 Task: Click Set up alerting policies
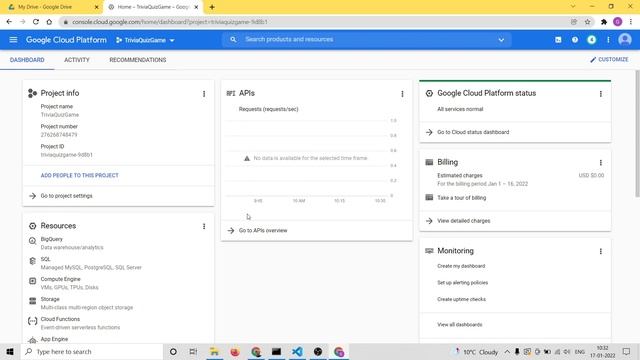[462, 282]
